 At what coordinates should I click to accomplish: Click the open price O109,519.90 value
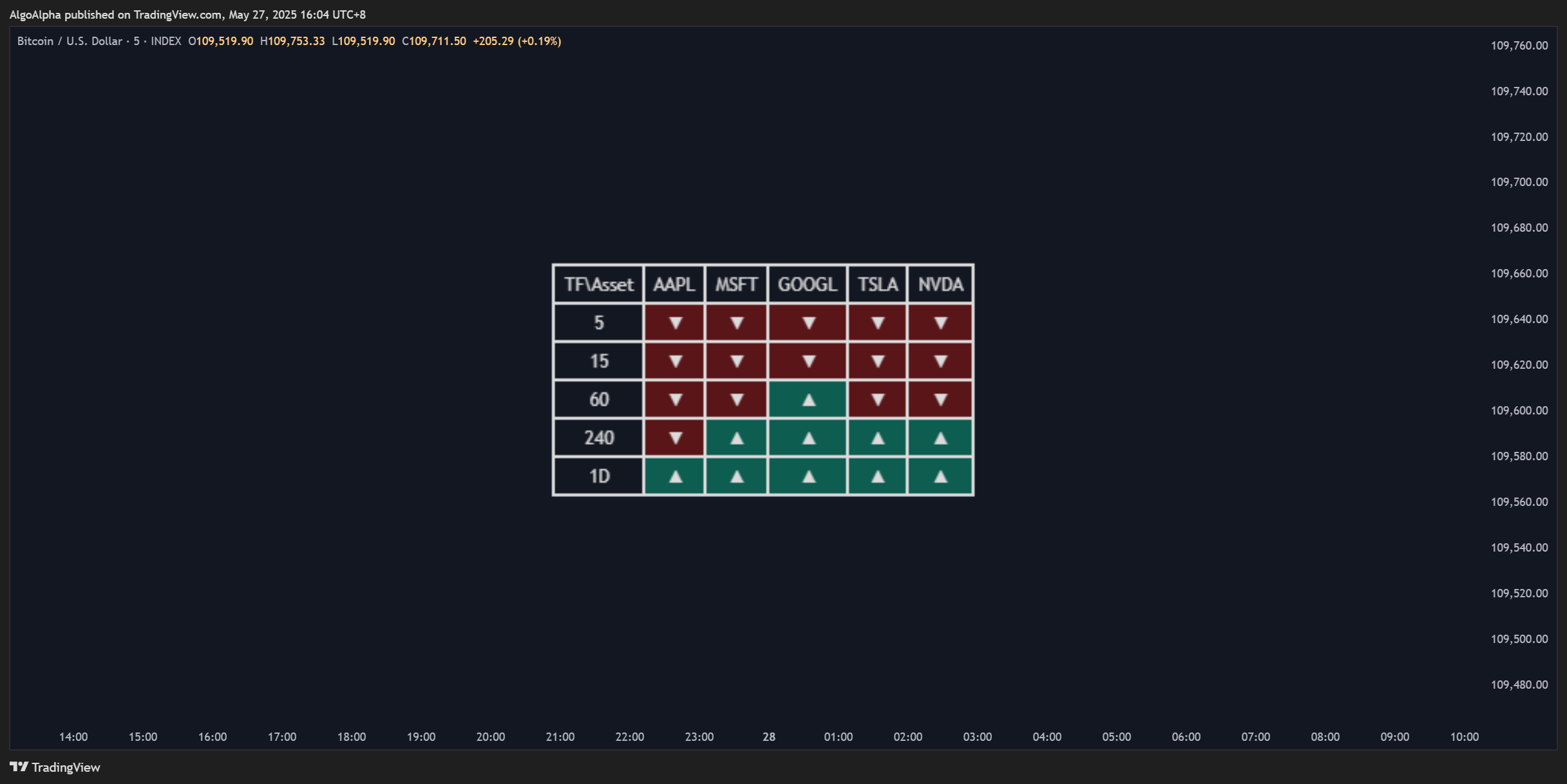220,41
